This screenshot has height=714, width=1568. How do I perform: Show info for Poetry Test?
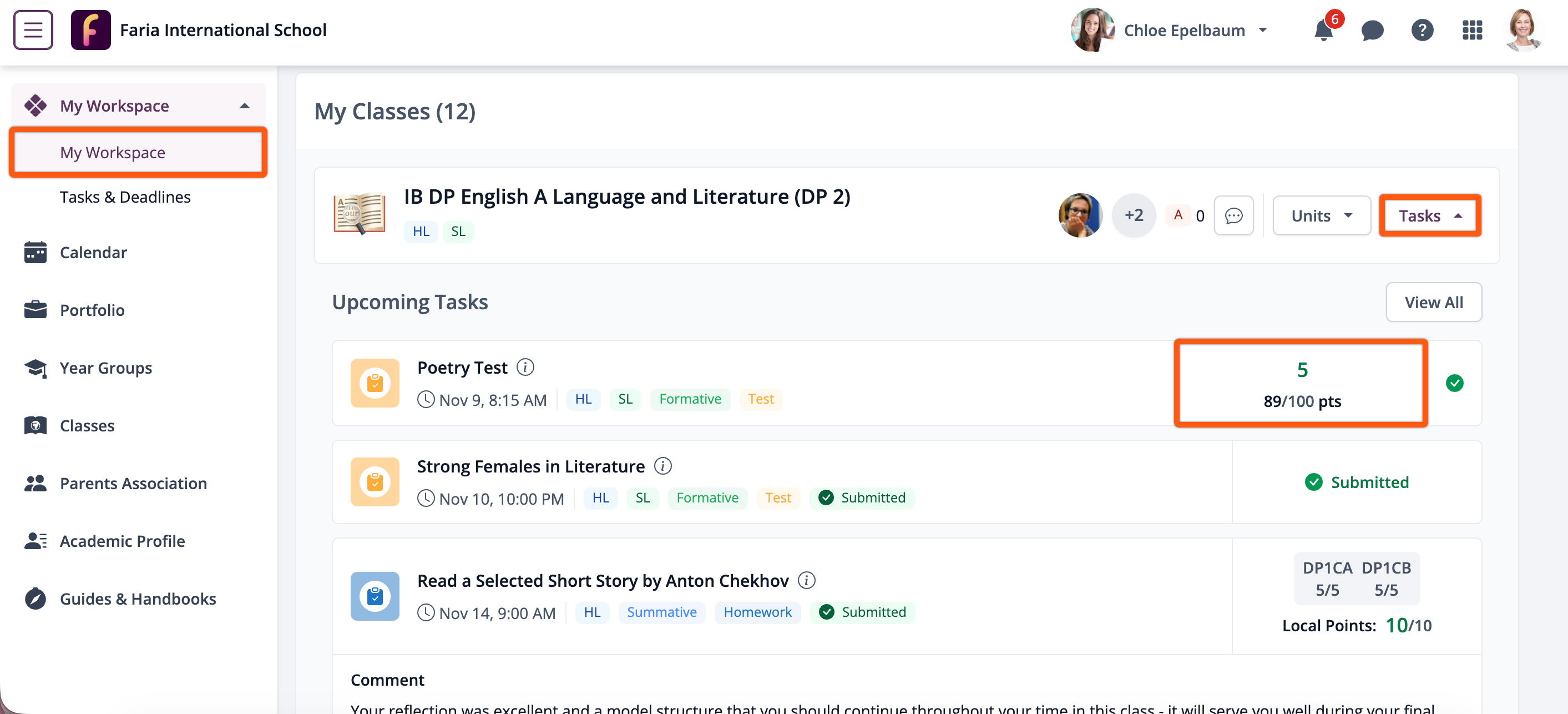(525, 368)
